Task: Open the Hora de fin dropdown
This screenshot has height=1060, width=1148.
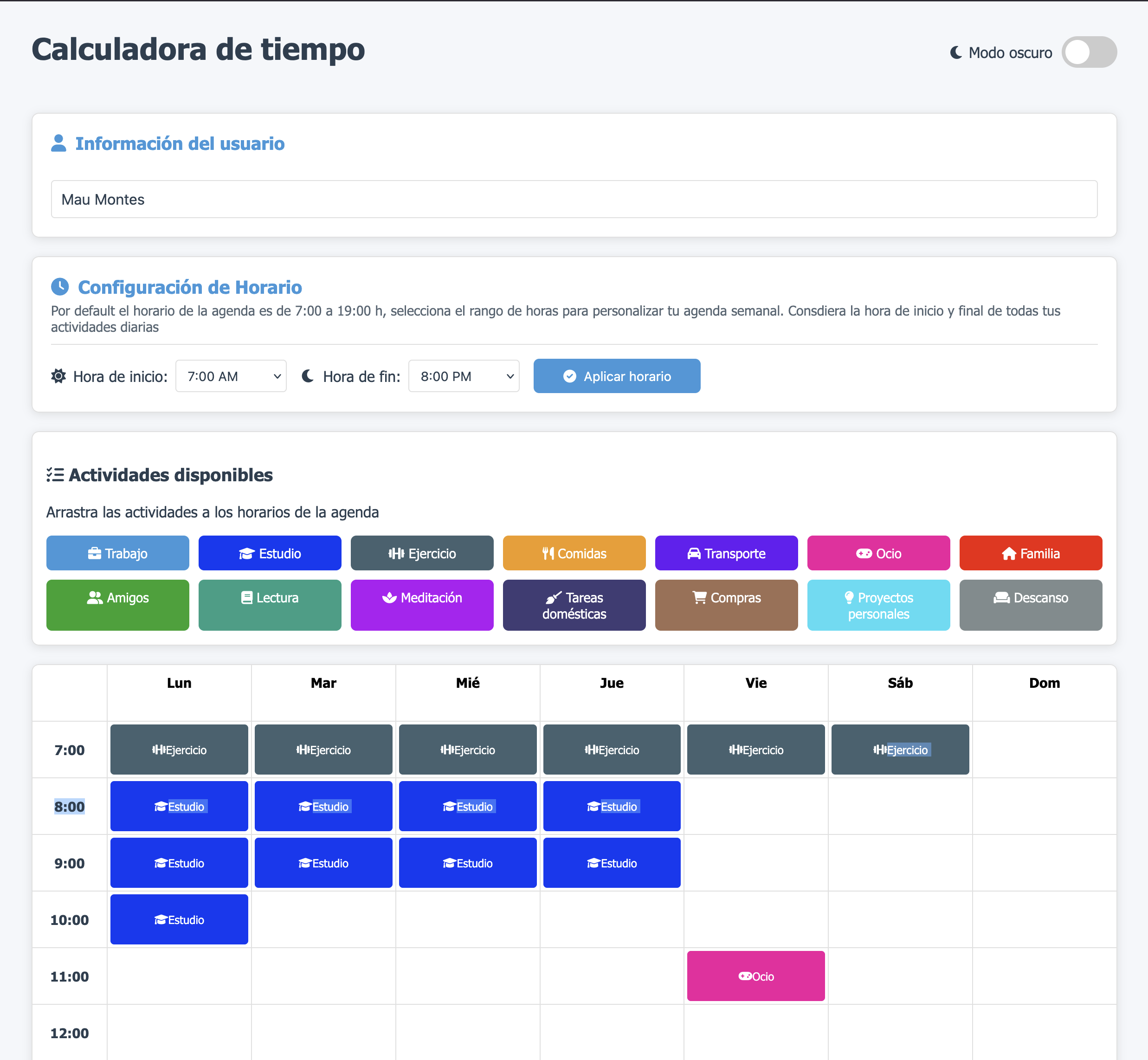Action: click(463, 376)
